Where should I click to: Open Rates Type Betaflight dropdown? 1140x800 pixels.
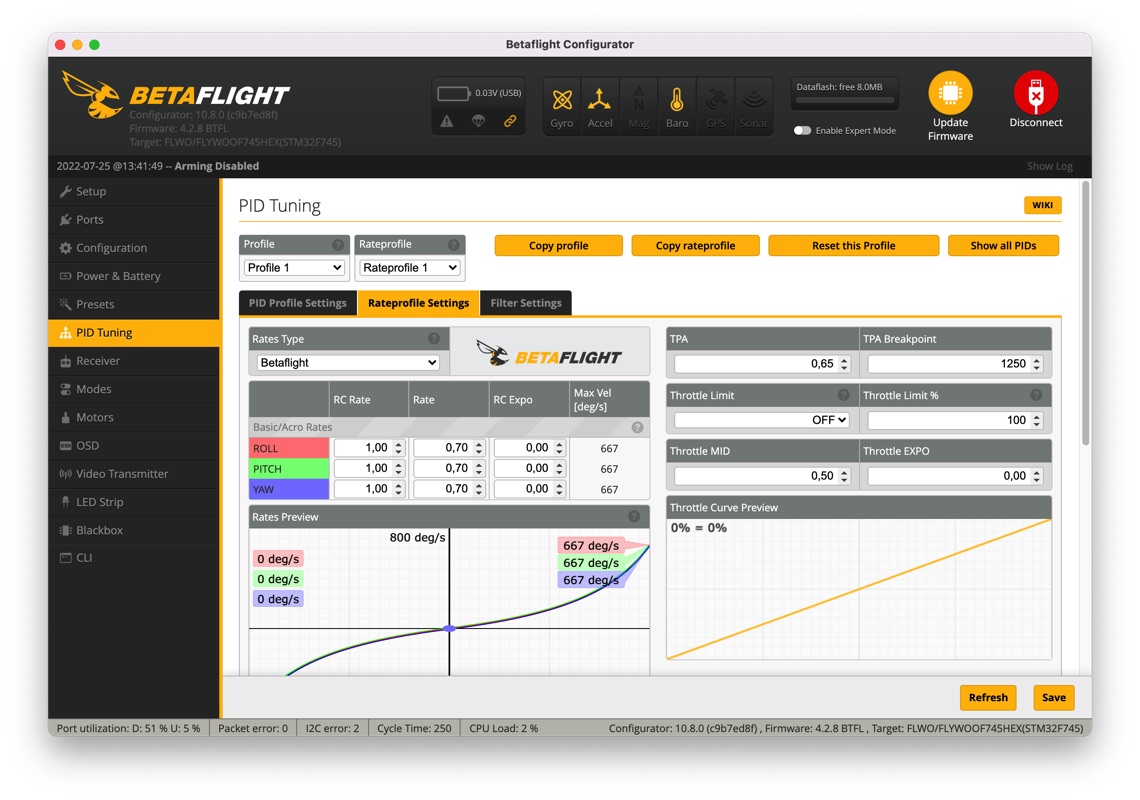[348, 362]
